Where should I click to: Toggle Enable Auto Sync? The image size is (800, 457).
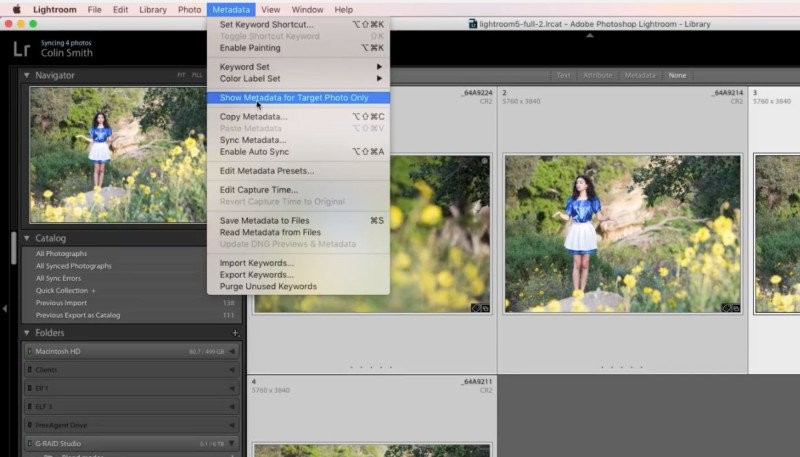[298, 151]
